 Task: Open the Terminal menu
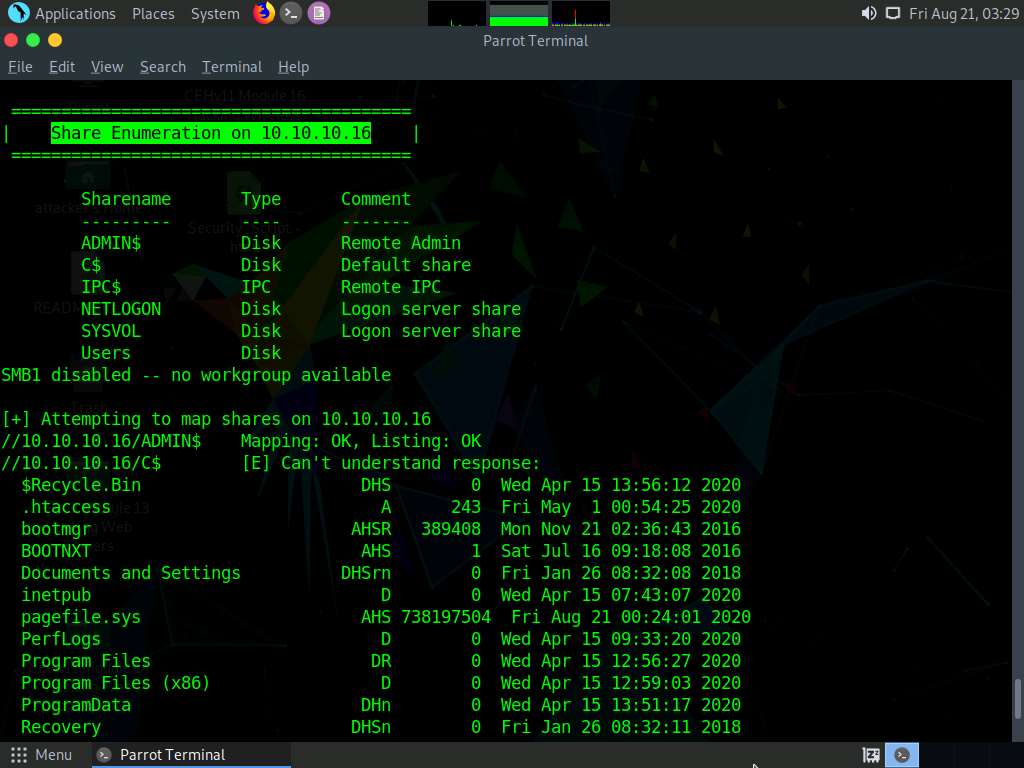(232, 67)
